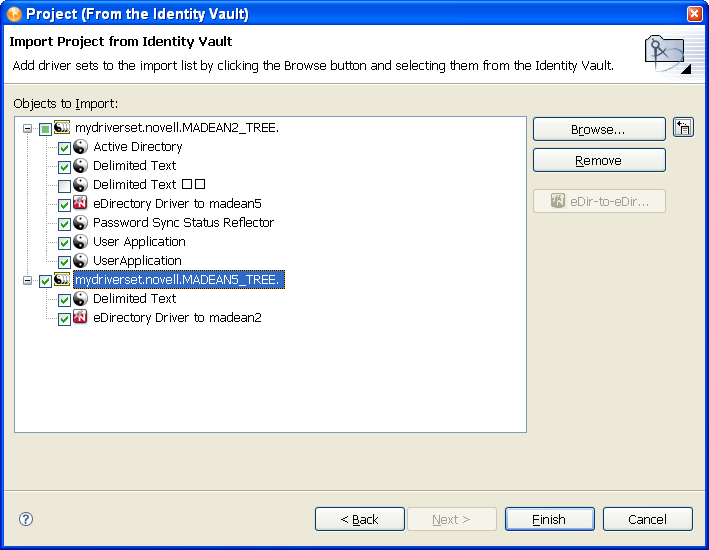Uncheck the Password Sync Status Reflector checkbox

64,224
